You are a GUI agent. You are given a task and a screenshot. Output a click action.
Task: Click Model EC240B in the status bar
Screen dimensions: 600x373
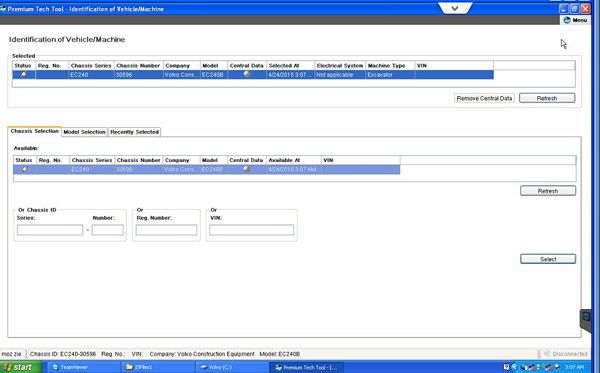click(x=280, y=354)
